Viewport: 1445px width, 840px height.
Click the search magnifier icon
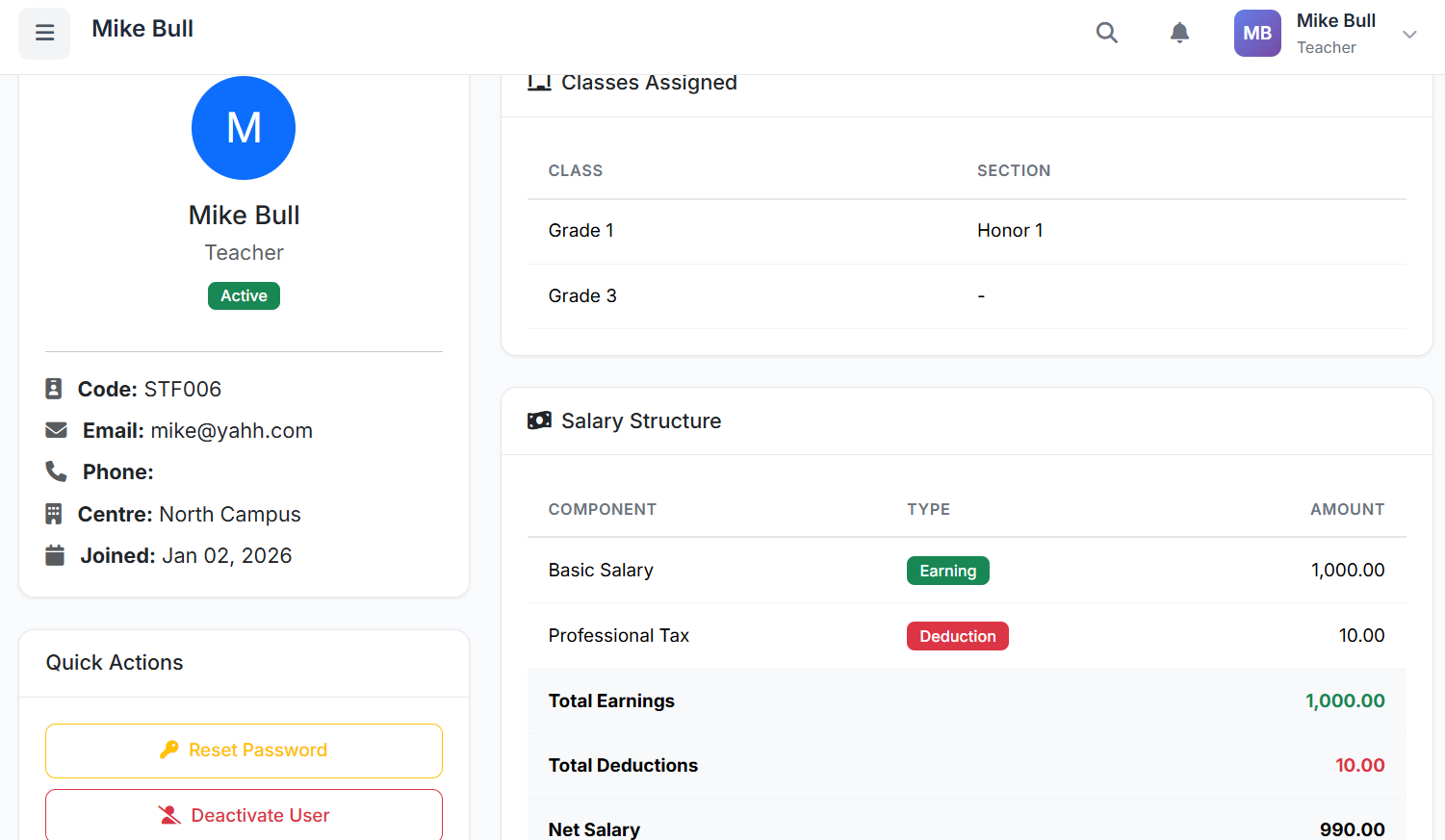(1106, 33)
